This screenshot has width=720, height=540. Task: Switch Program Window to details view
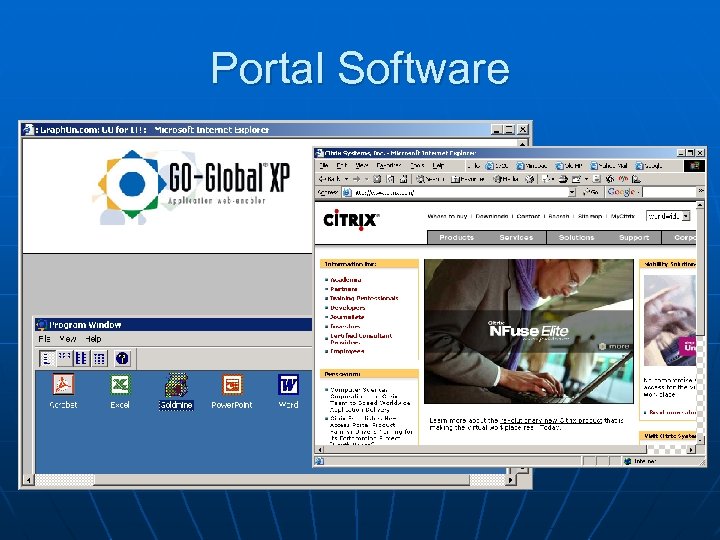pos(99,358)
